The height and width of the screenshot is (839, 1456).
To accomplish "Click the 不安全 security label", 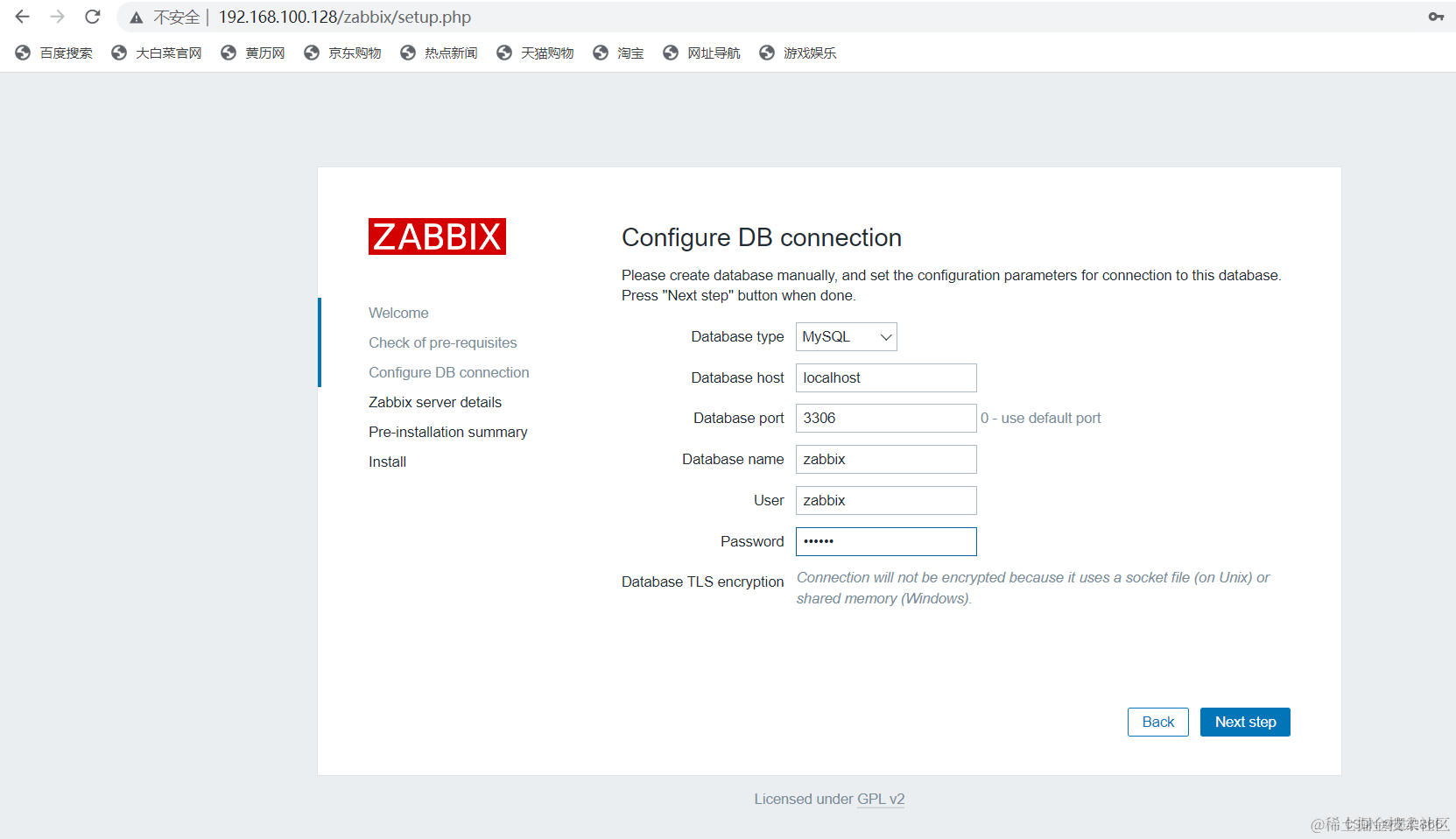I will (177, 18).
